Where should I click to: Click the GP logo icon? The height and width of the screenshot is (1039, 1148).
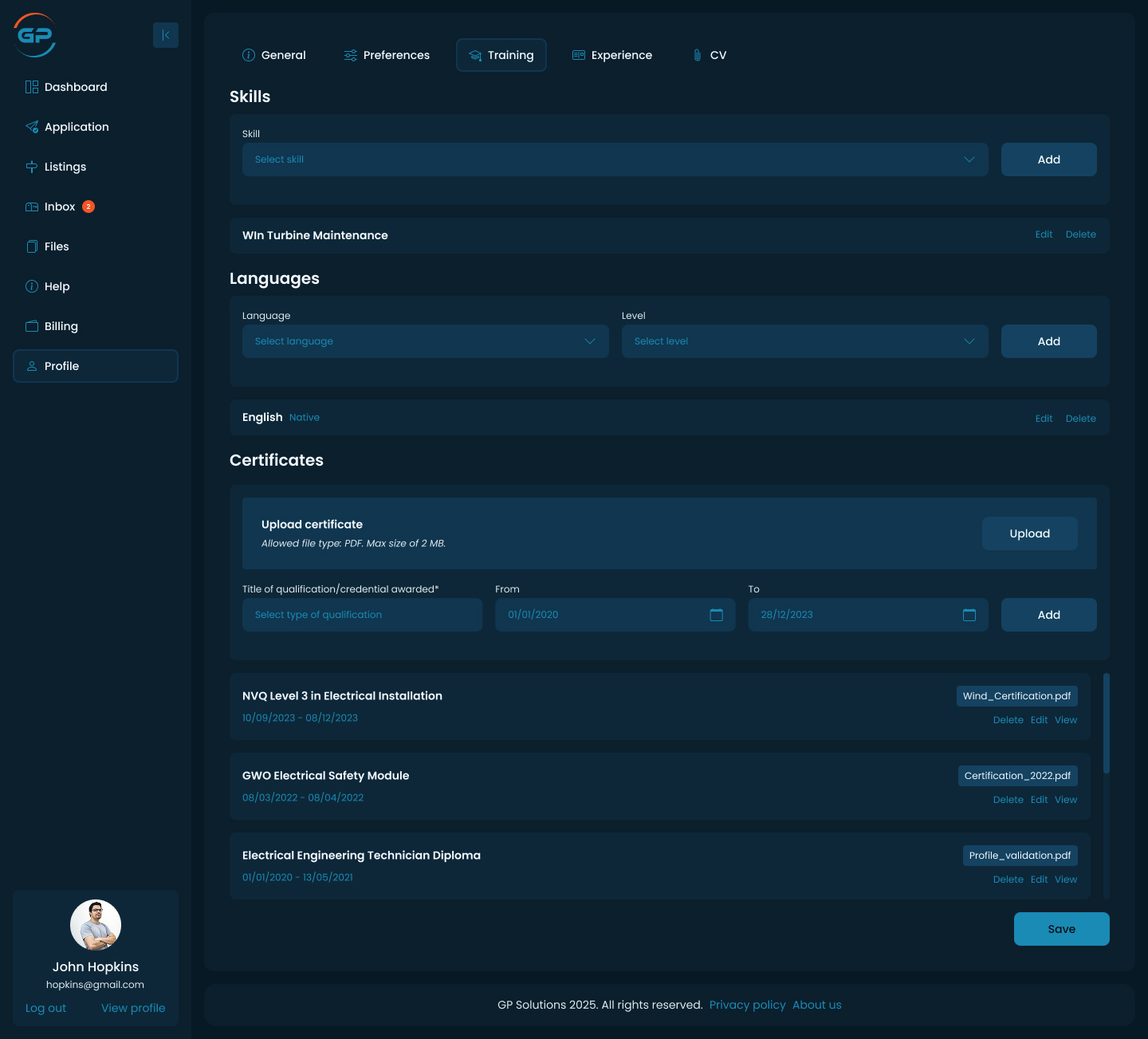(35, 35)
